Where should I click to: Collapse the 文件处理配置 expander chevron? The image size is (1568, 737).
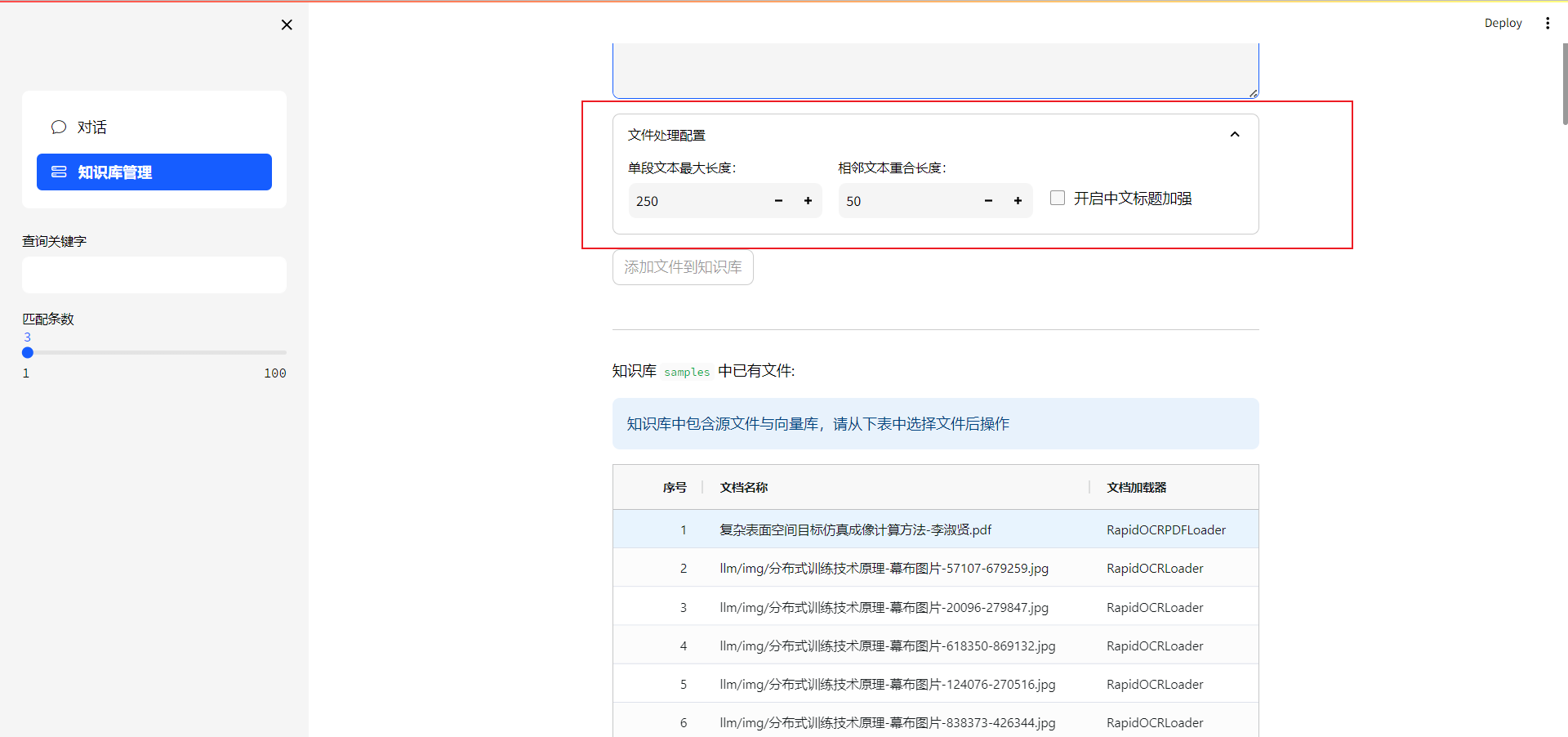pyautogui.click(x=1235, y=135)
